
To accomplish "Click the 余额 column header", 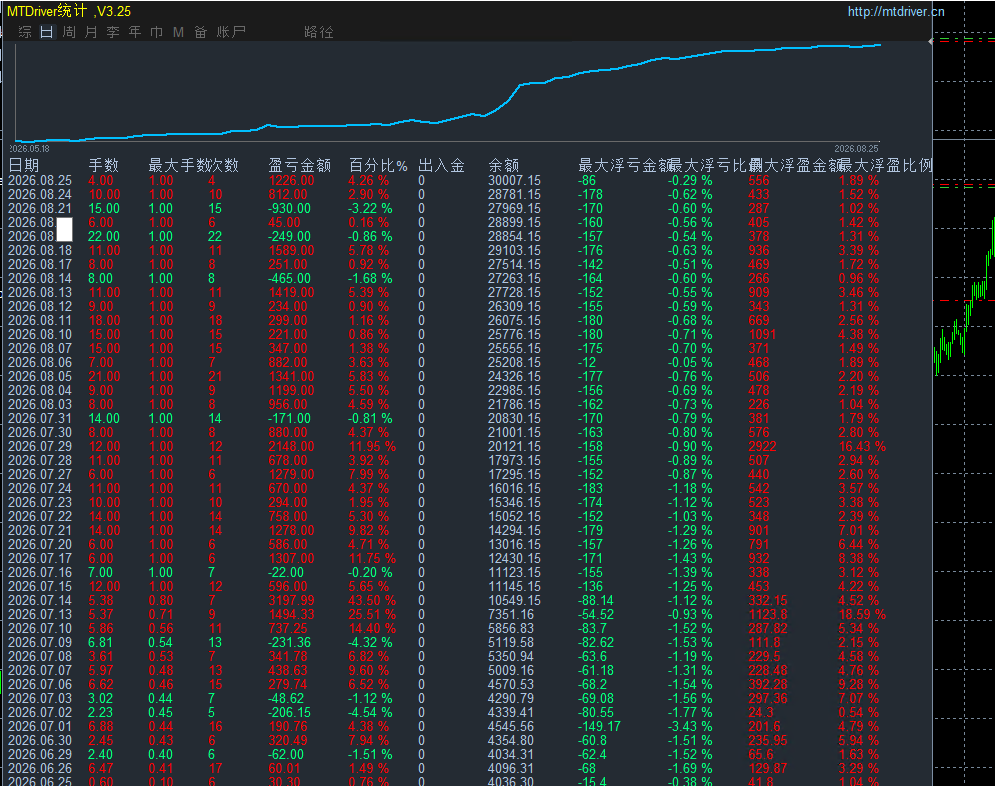I will [504, 166].
